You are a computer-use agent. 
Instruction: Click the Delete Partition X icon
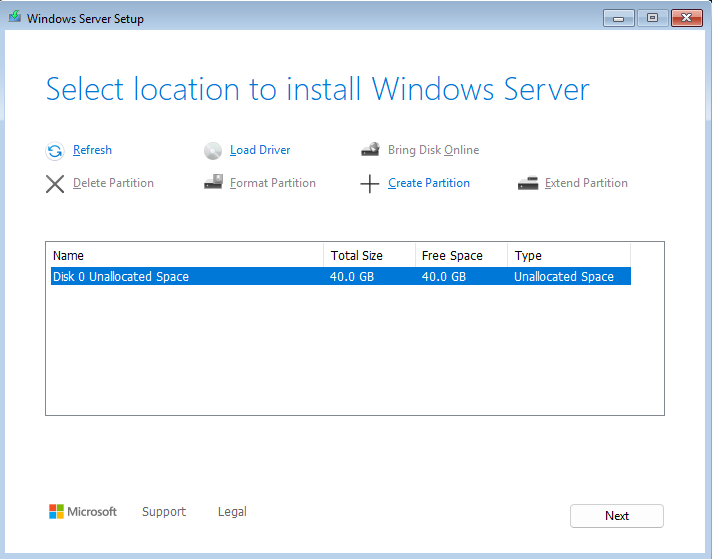point(55,184)
